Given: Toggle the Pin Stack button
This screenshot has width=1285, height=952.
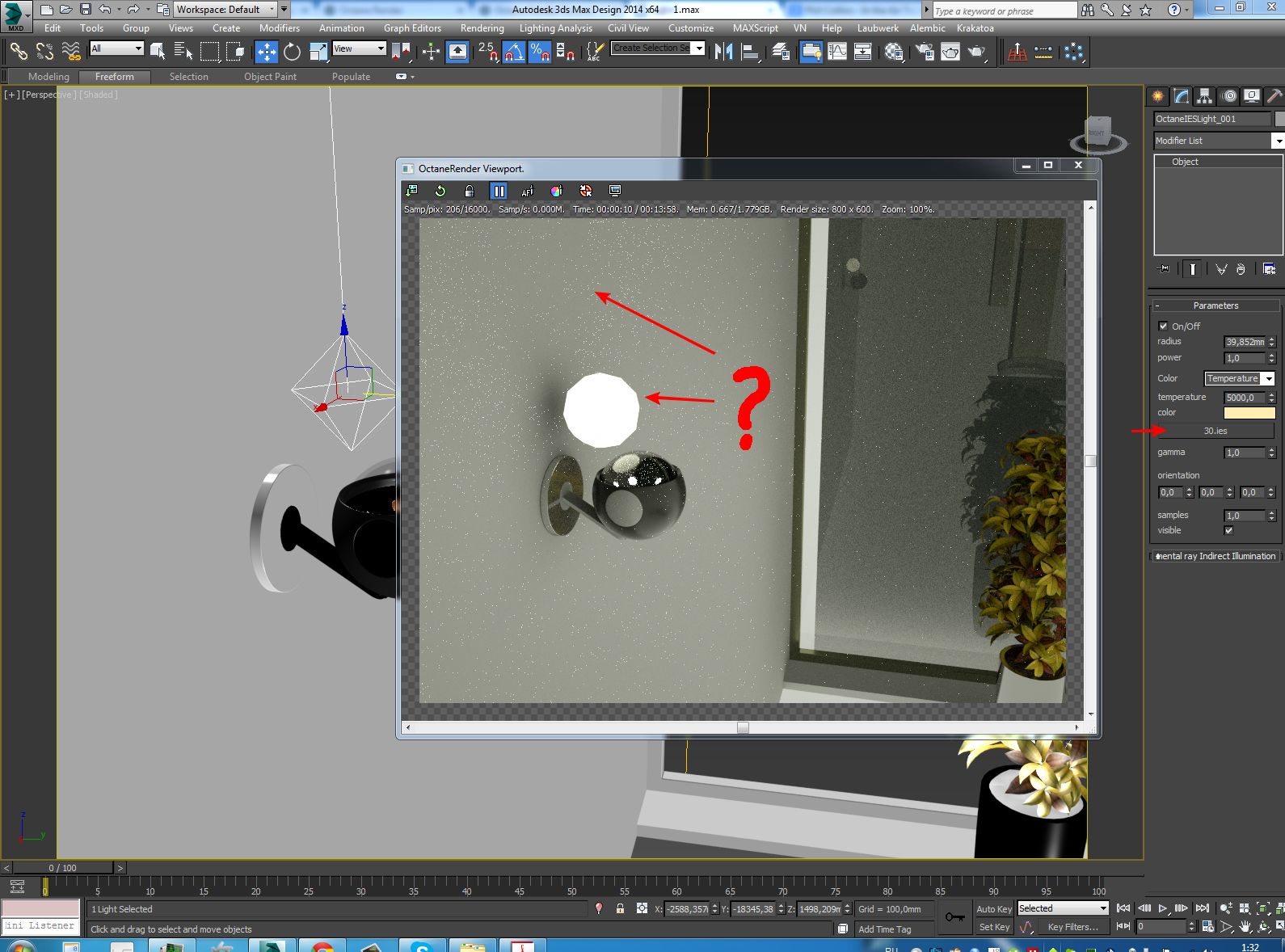Looking at the screenshot, I should (x=1163, y=269).
